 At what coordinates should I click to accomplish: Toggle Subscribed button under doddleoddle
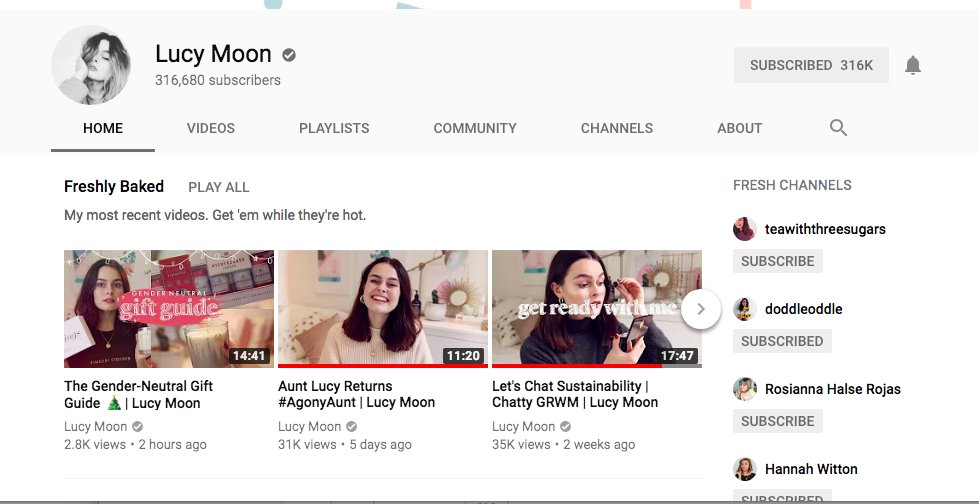coord(782,341)
